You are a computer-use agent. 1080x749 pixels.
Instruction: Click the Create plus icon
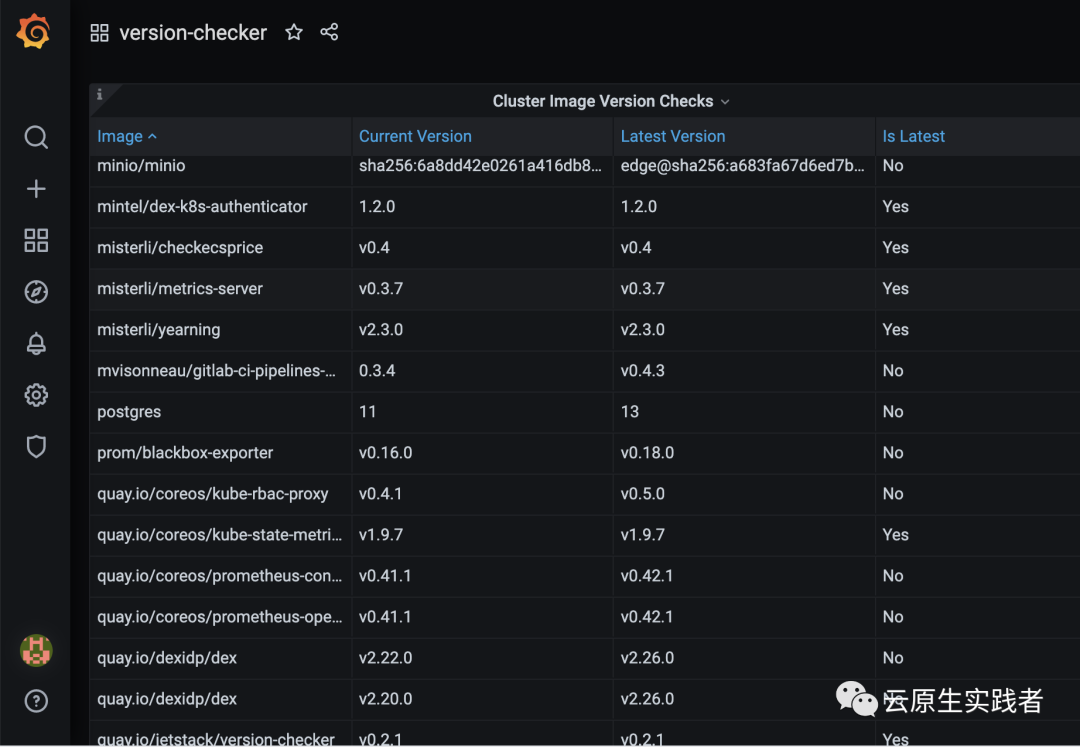pos(36,189)
